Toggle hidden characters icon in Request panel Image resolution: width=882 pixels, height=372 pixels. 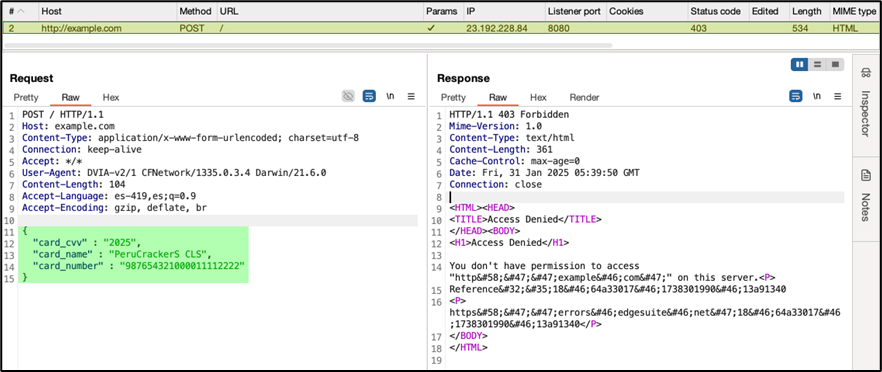pos(348,96)
